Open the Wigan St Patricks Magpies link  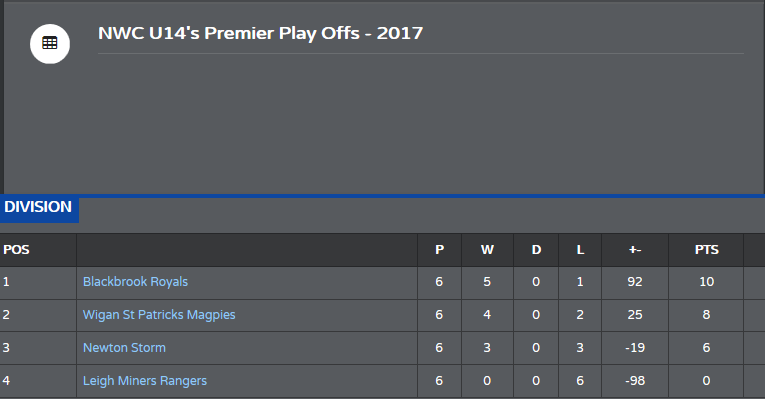point(159,315)
